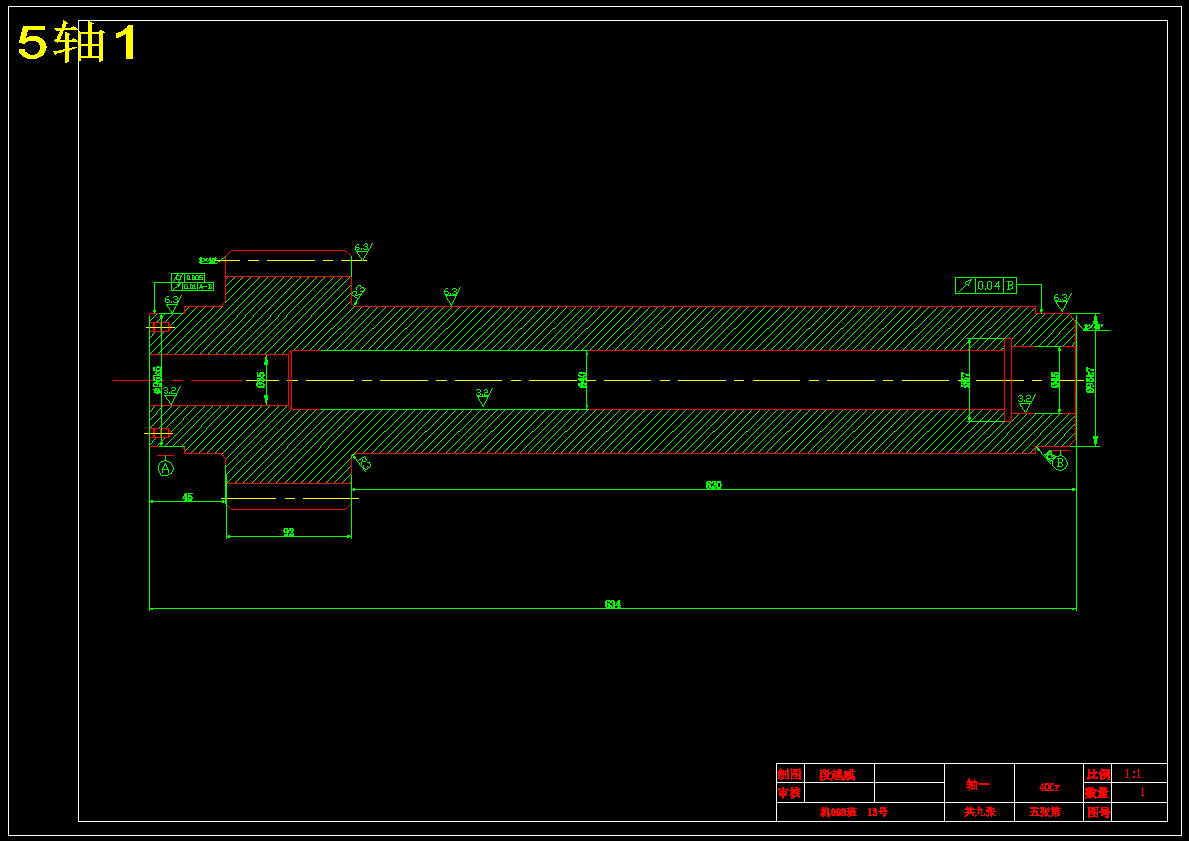
Task: Click the 6.3 roughness symbol beside the left tolerance frames
Action: coord(173,303)
